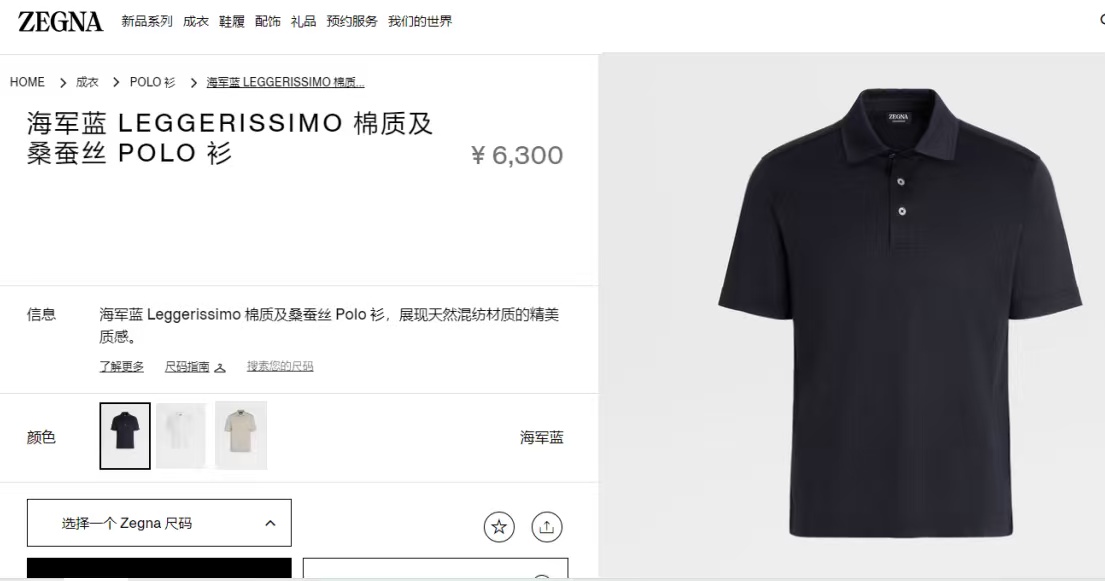This screenshot has height=581, width=1105.
Task: Click the chevron after HOME breadcrumb
Action: pyautogui.click(x=63, y=82)
